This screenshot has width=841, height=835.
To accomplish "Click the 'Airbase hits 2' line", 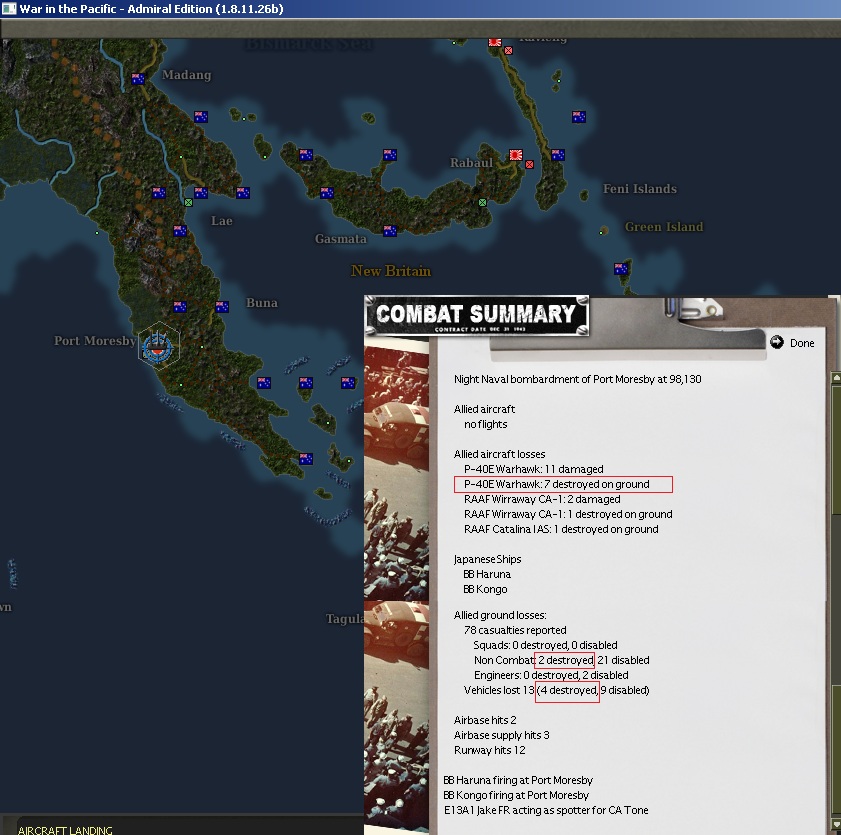I will click(x=485, y=720).
